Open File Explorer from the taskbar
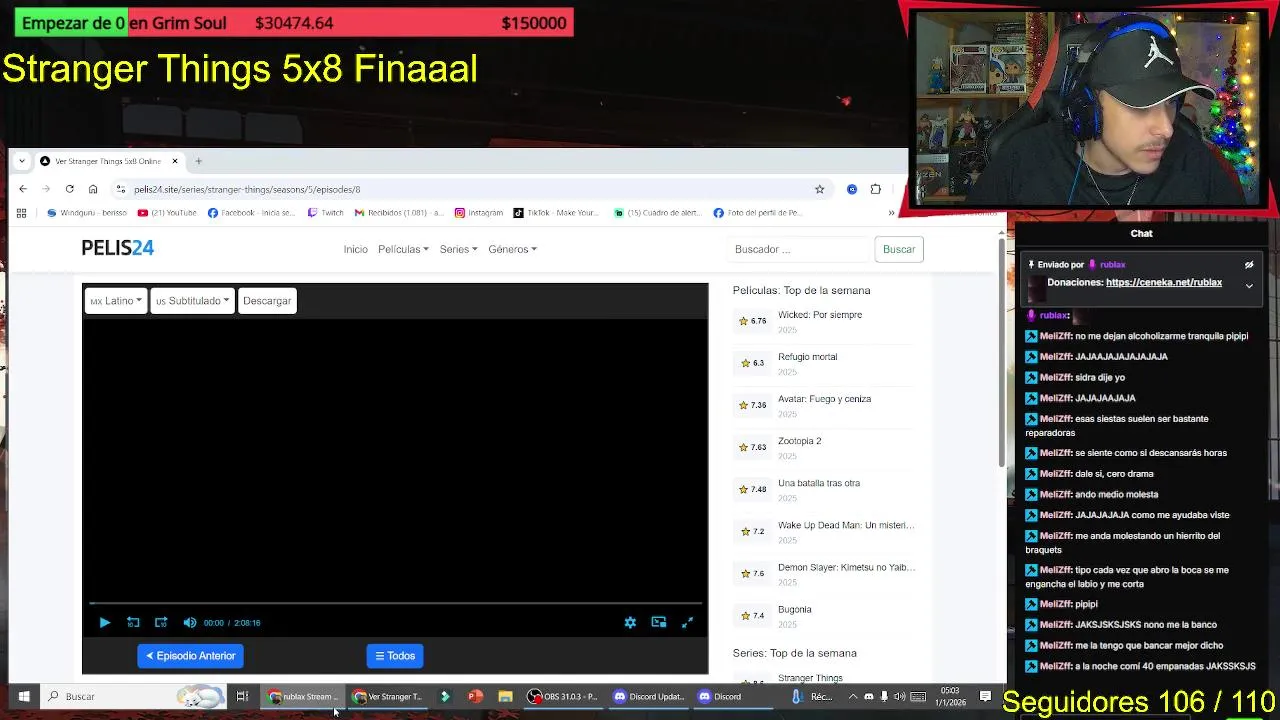The image size is (1280, 720). [x=505, y=697]
